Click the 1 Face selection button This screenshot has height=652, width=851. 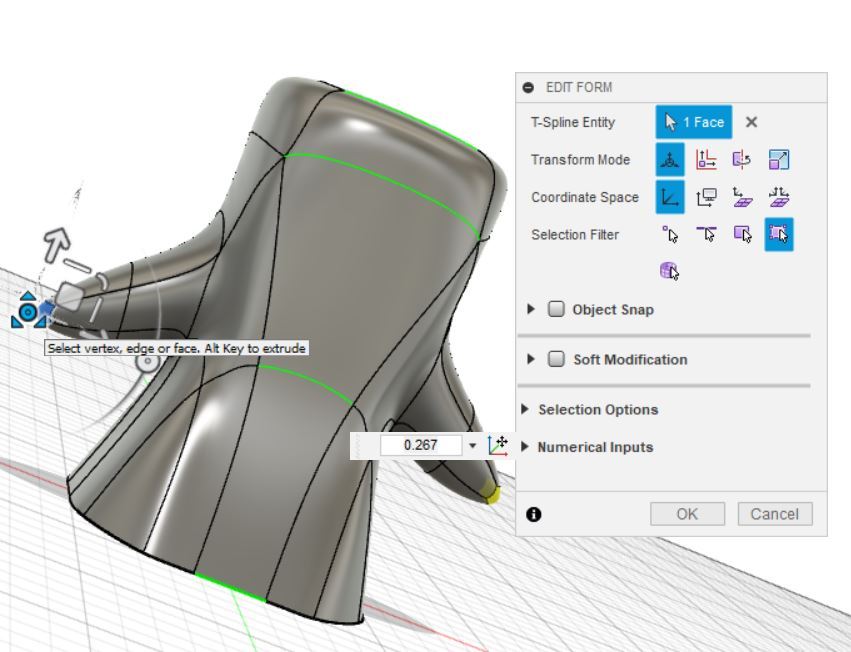coord(694,122)
